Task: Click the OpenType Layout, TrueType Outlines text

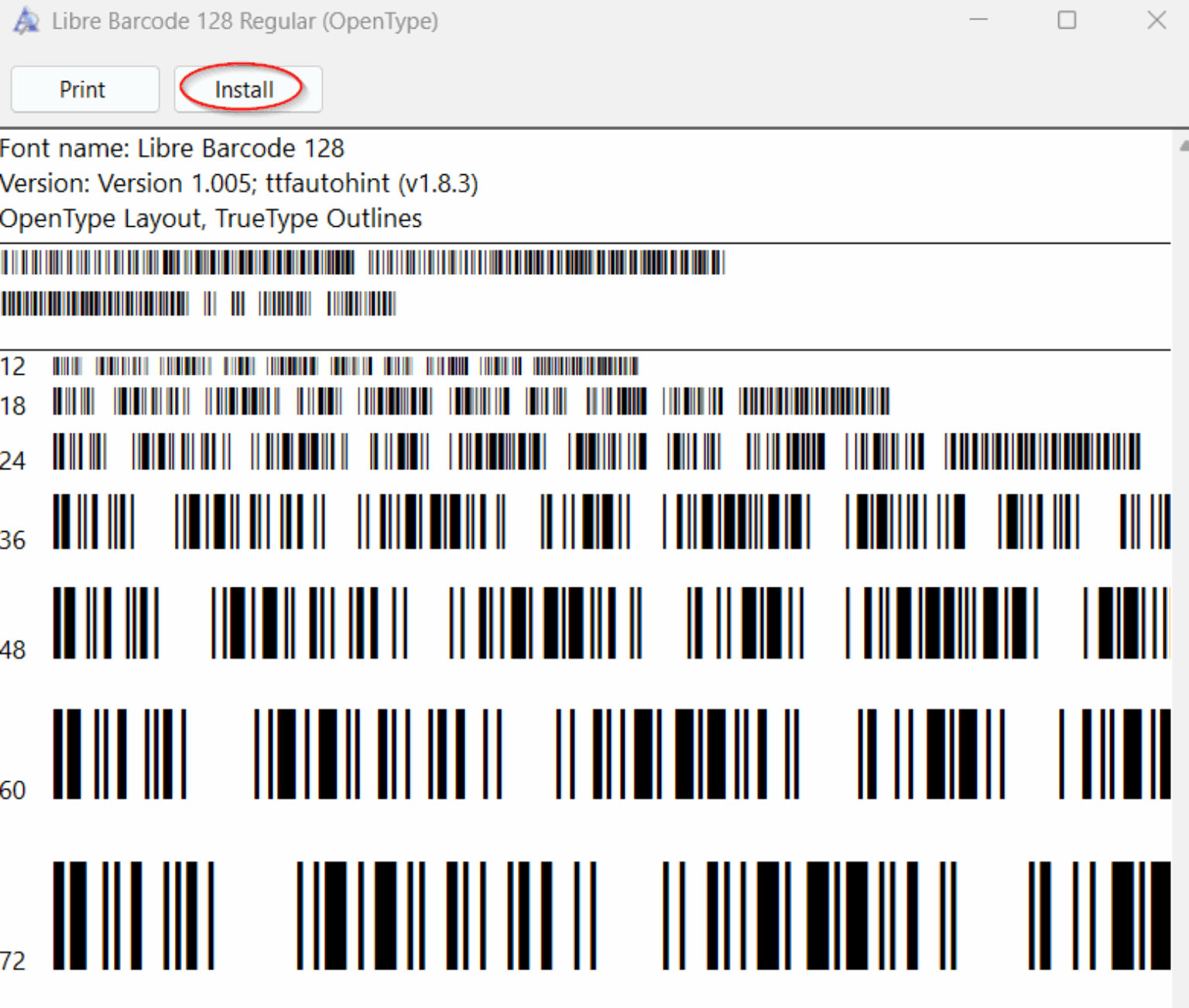Action: pos(211,218)
